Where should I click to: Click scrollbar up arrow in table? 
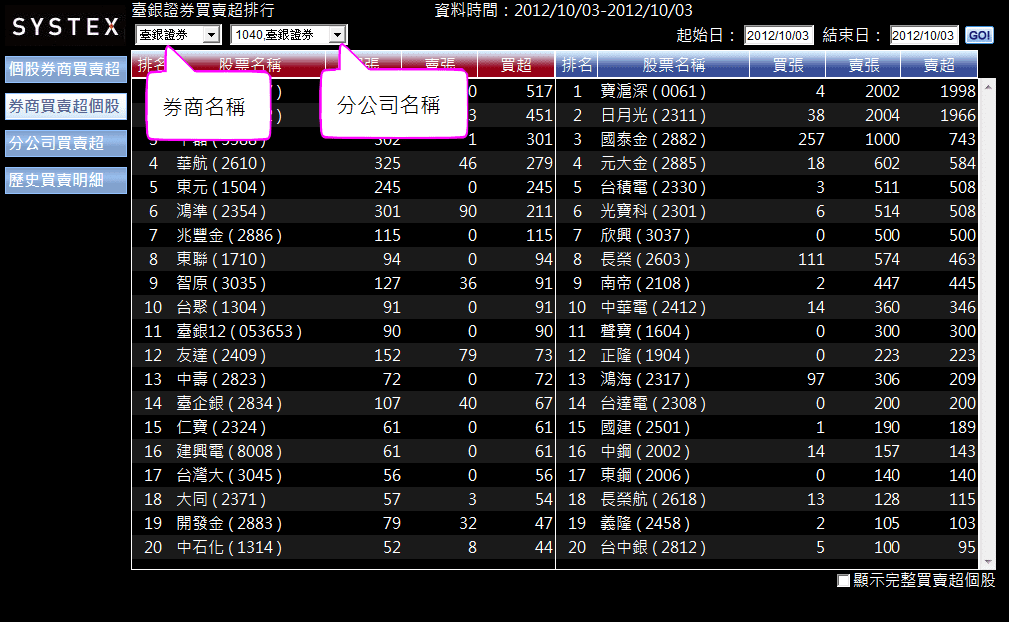(989, 86)
